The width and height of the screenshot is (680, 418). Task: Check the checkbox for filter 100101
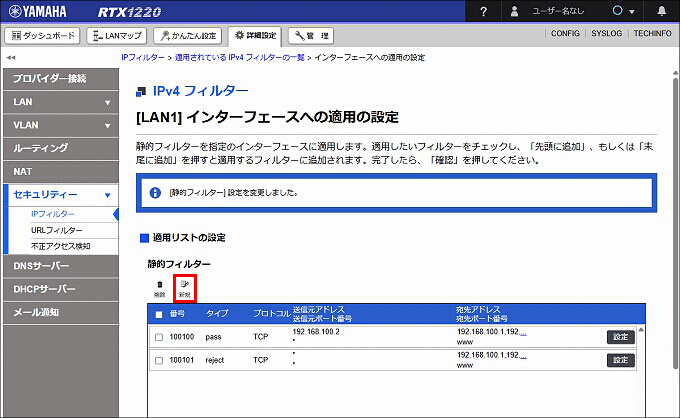[159, 361]
